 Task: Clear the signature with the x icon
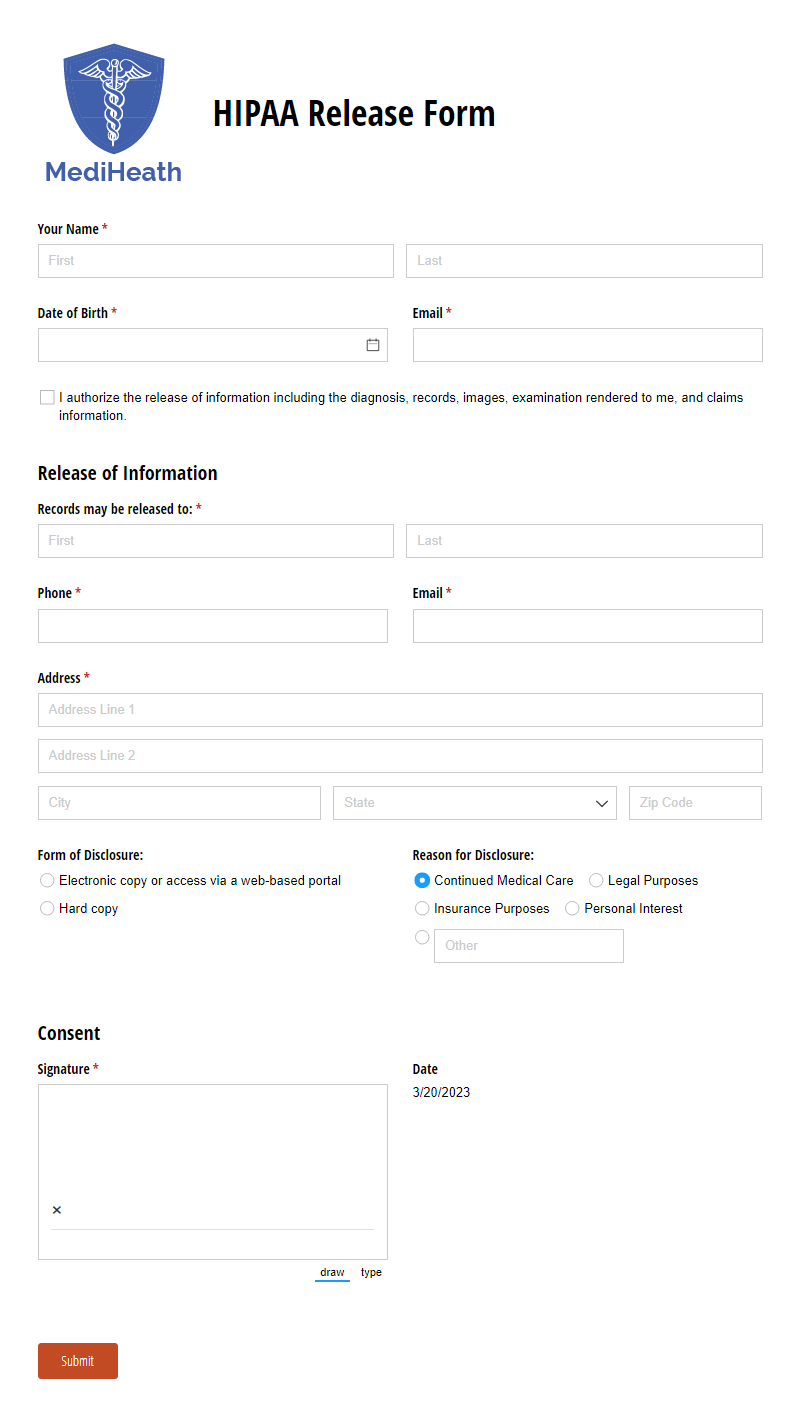pyautogui.click(x=56, y=1210)
